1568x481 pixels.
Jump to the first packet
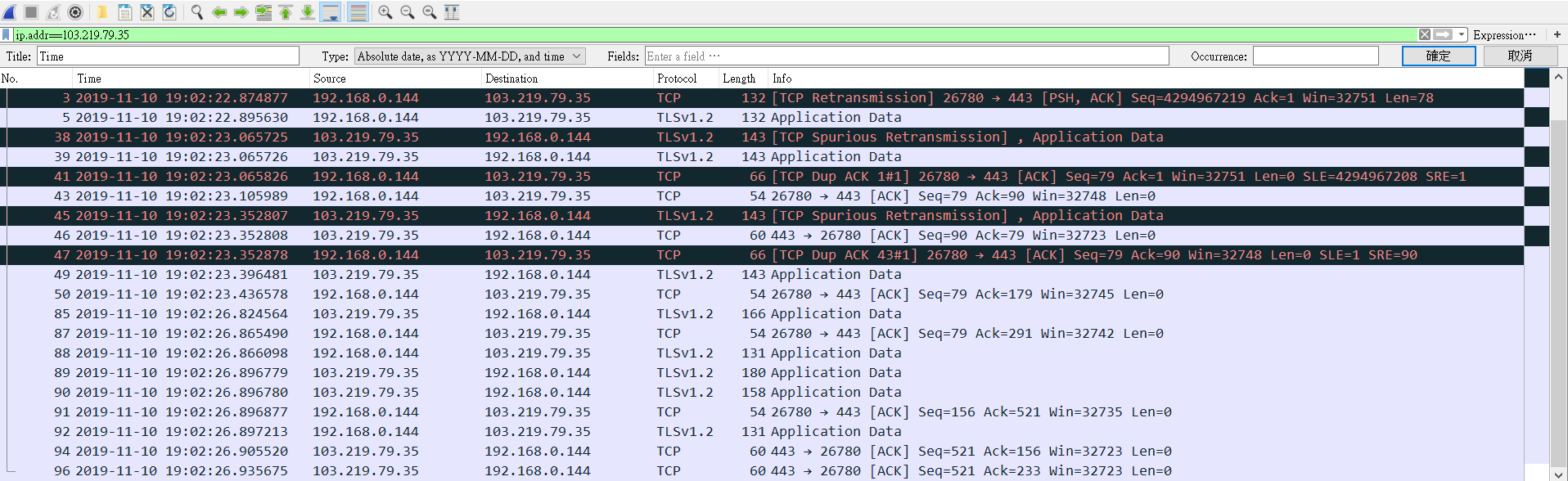click(286, 12)
